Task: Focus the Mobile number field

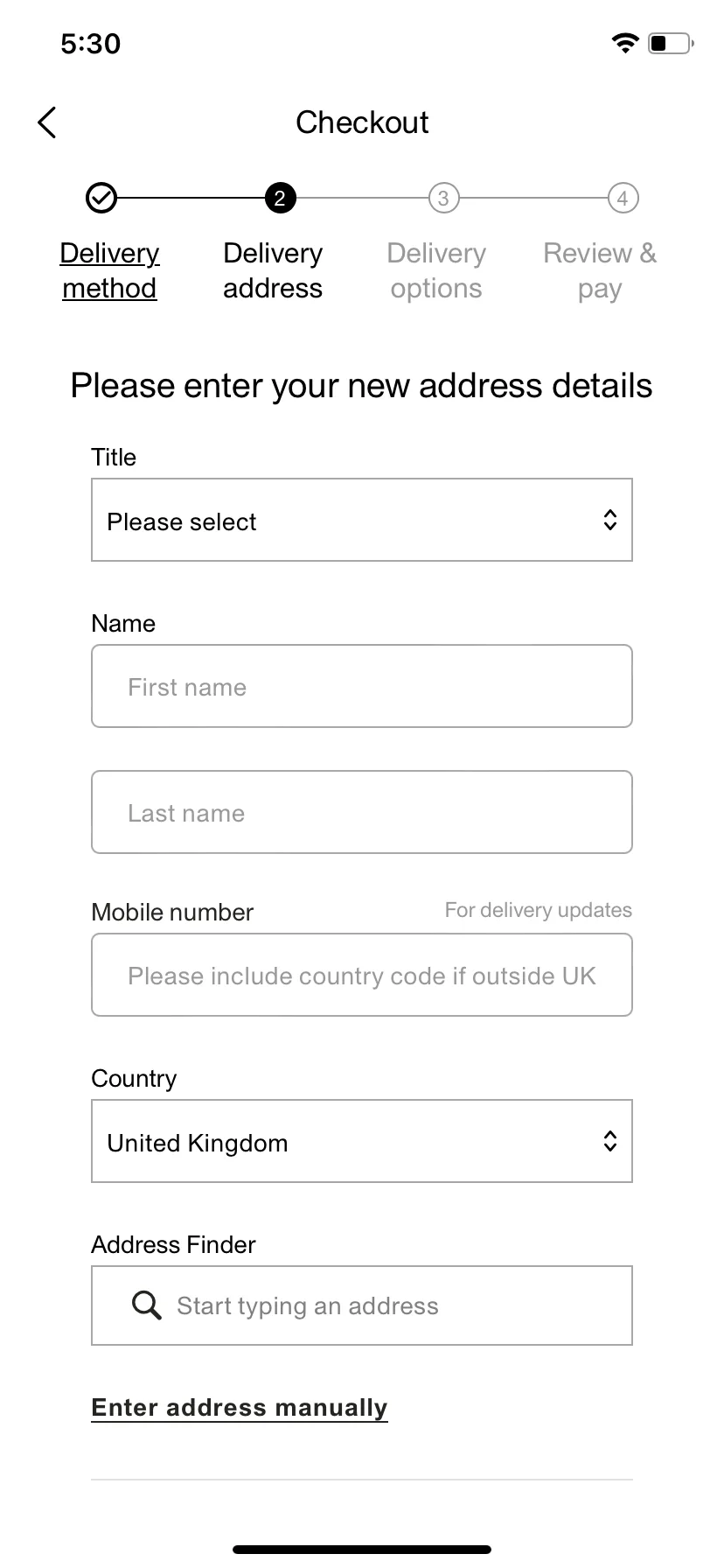Action: click(362, 975)
